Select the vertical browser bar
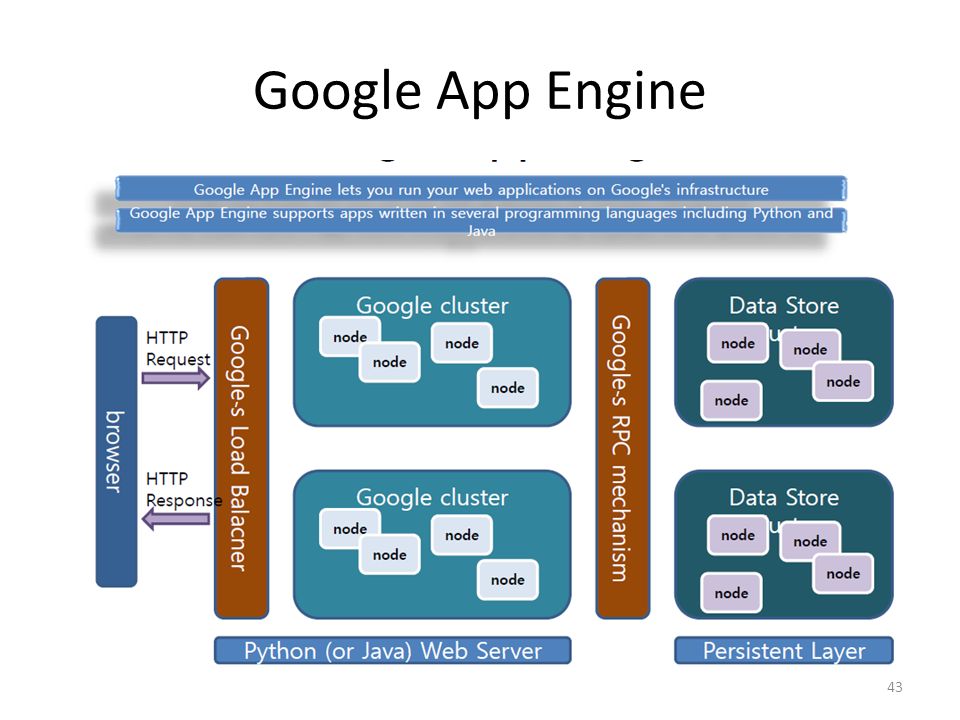 (116, 452)
